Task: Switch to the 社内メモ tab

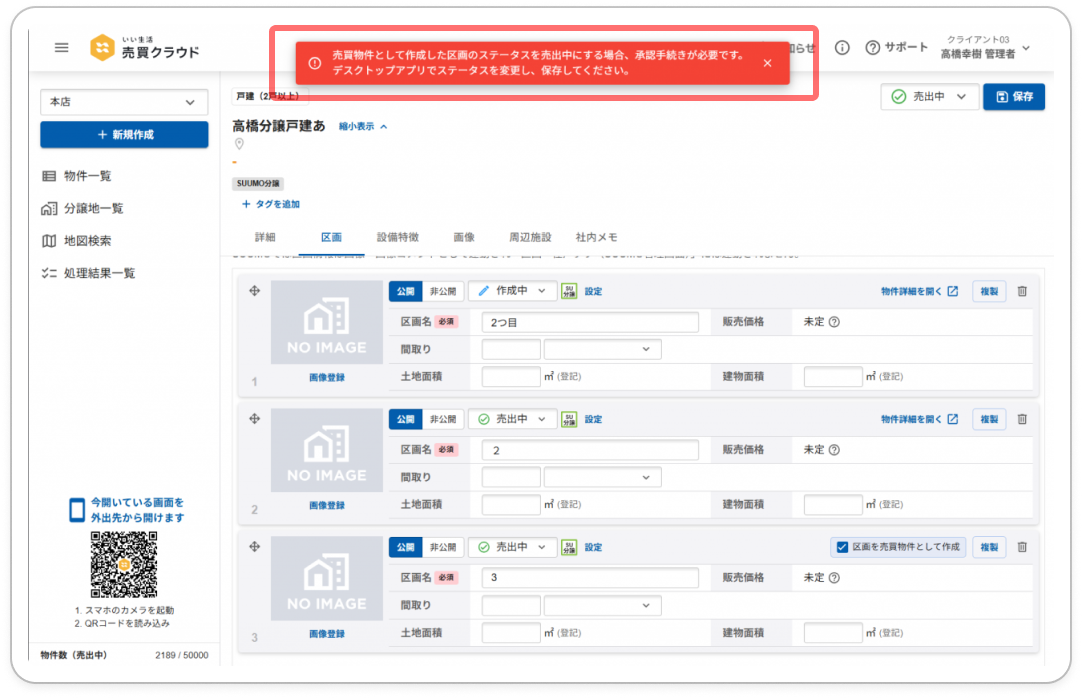Action: pyautogui.click(x=596, y=237)
